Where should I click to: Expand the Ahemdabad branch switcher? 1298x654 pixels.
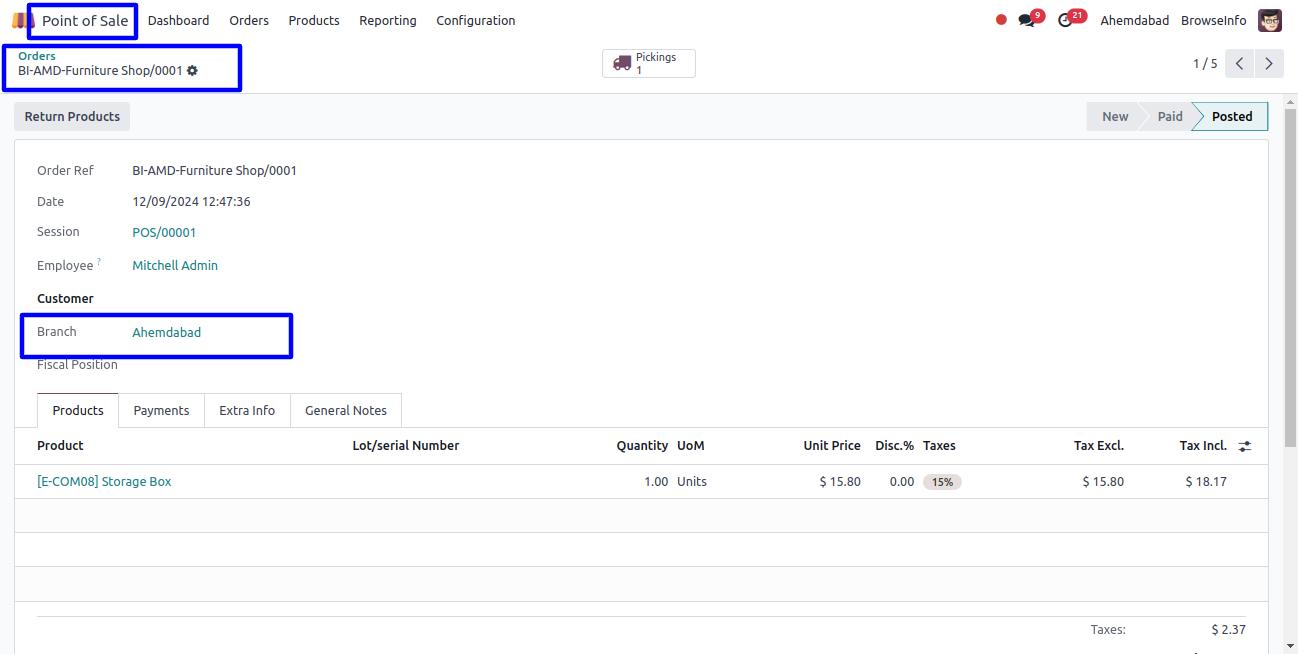(x=1134, y=20)
